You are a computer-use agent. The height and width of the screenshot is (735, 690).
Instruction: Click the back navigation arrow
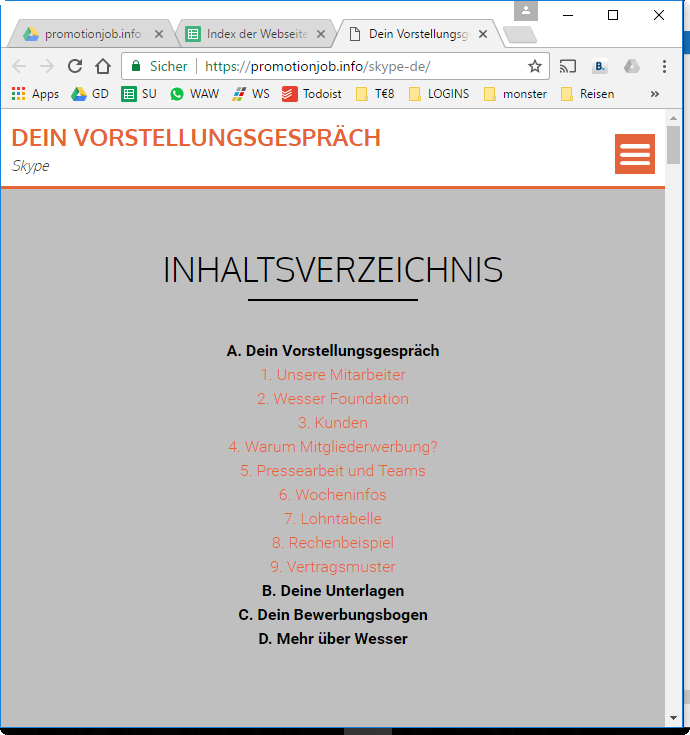click(19, 66)
